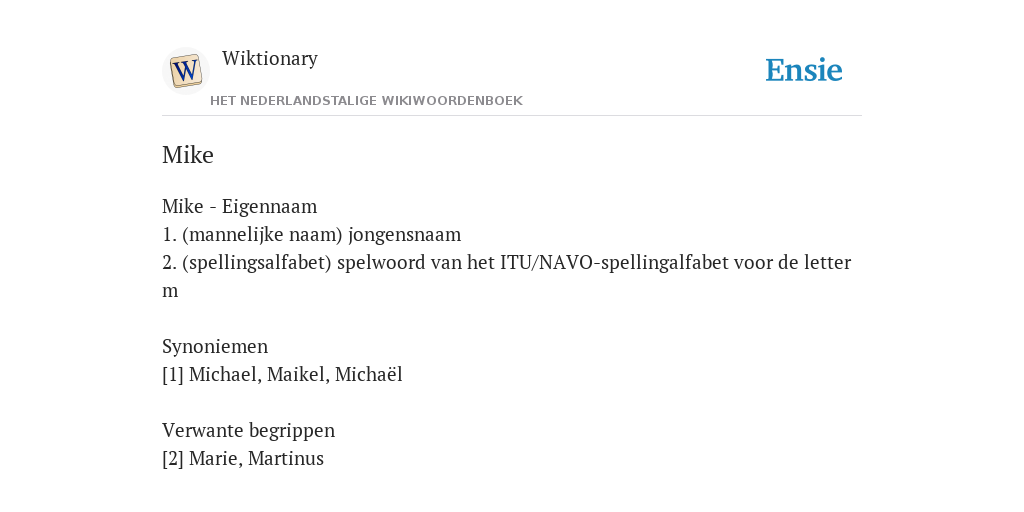The image size is (1024, 512).
Task: Click the synonym Michaël
Action: (x=368, y=375)
